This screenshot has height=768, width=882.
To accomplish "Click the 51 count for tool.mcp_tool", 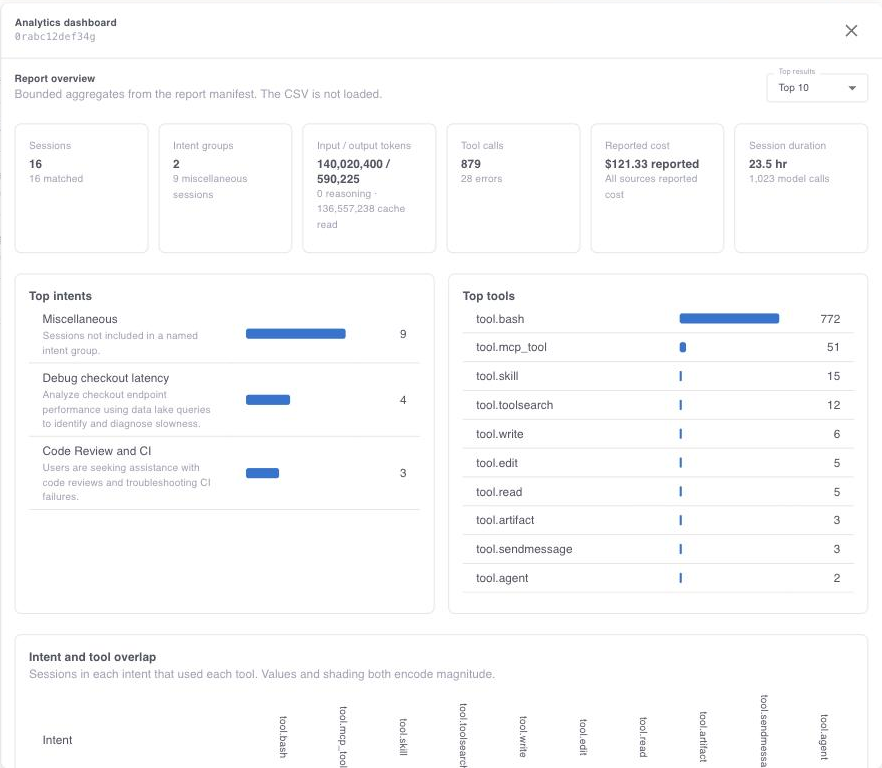I will click(833, 347).
